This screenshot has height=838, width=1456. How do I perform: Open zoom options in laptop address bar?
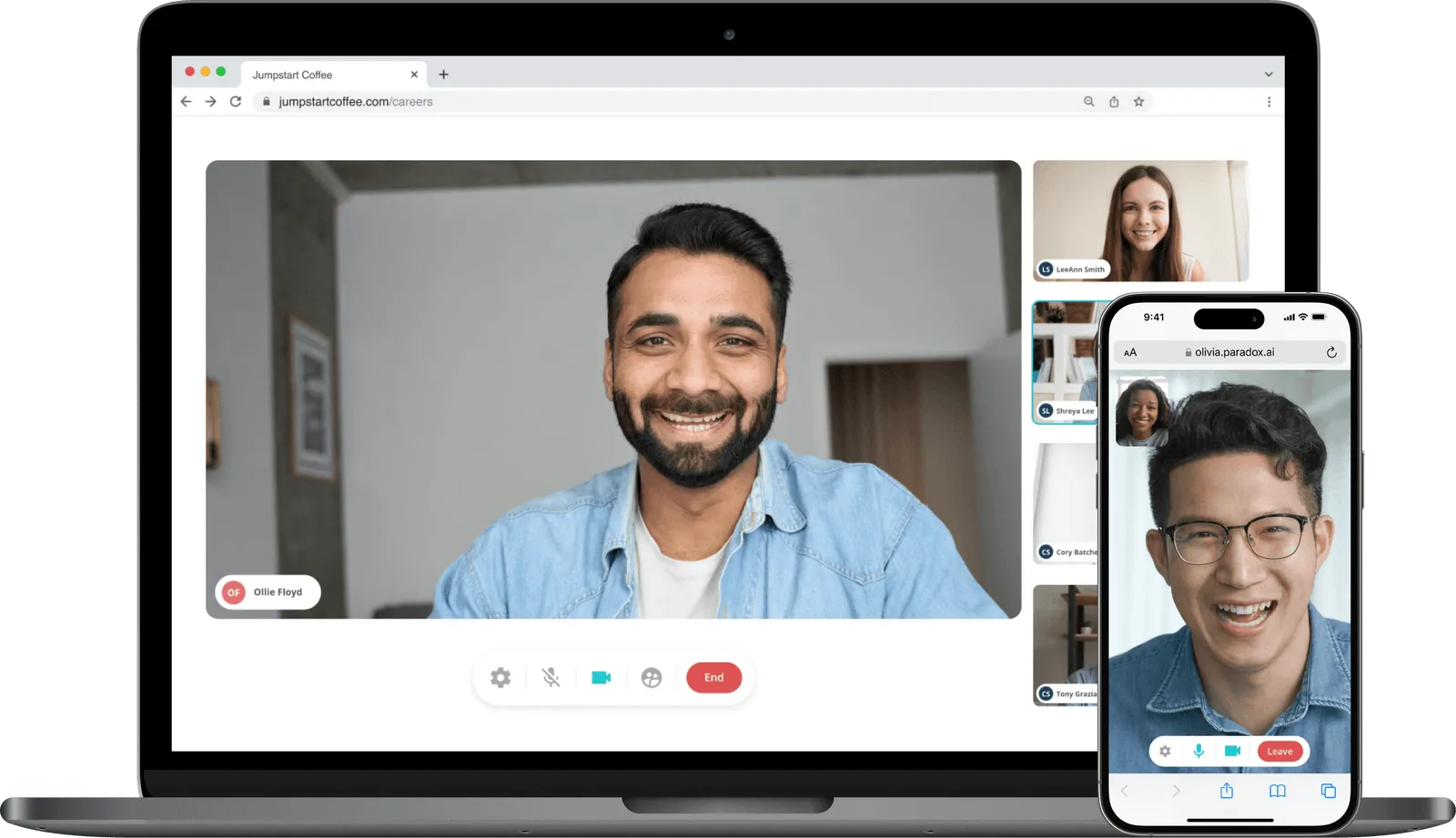click(x=1089, y=102)
